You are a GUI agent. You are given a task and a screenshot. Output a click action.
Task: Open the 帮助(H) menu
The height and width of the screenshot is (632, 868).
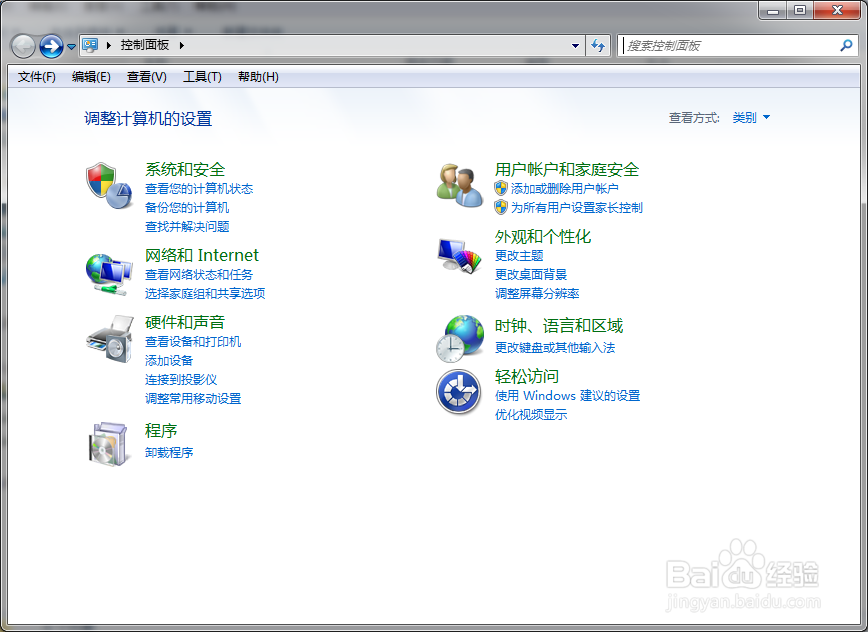point(258,77)
